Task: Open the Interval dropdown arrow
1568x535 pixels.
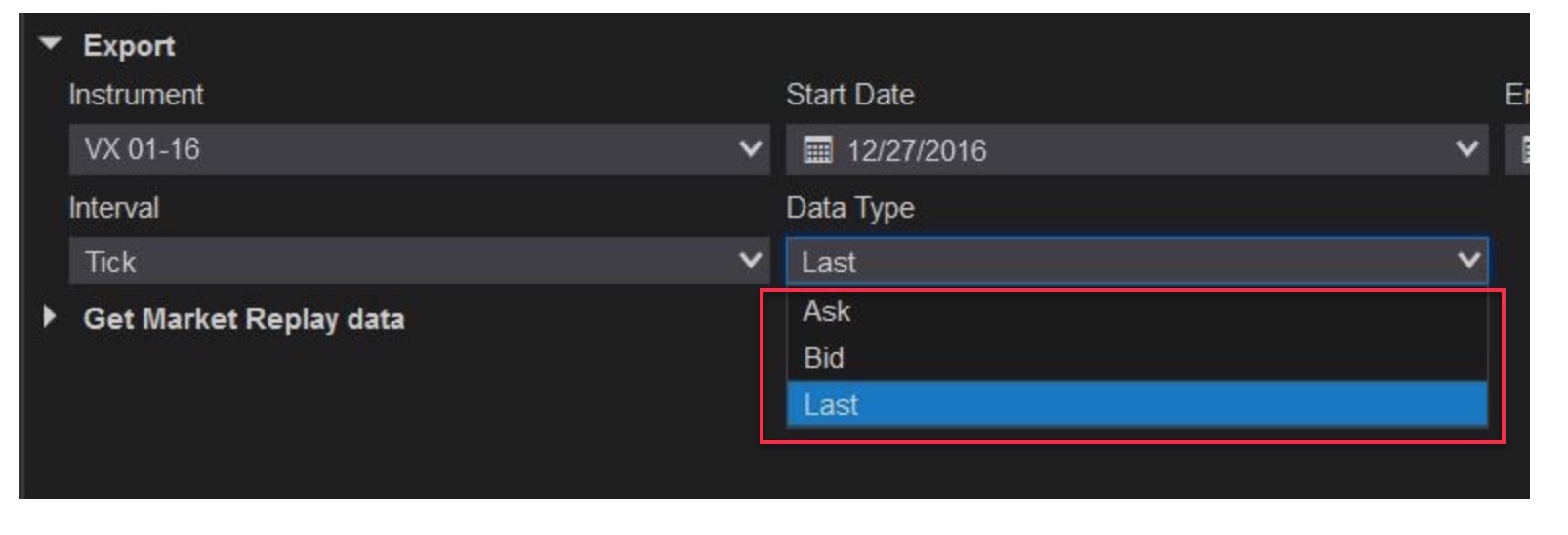Action: point(750,261)
